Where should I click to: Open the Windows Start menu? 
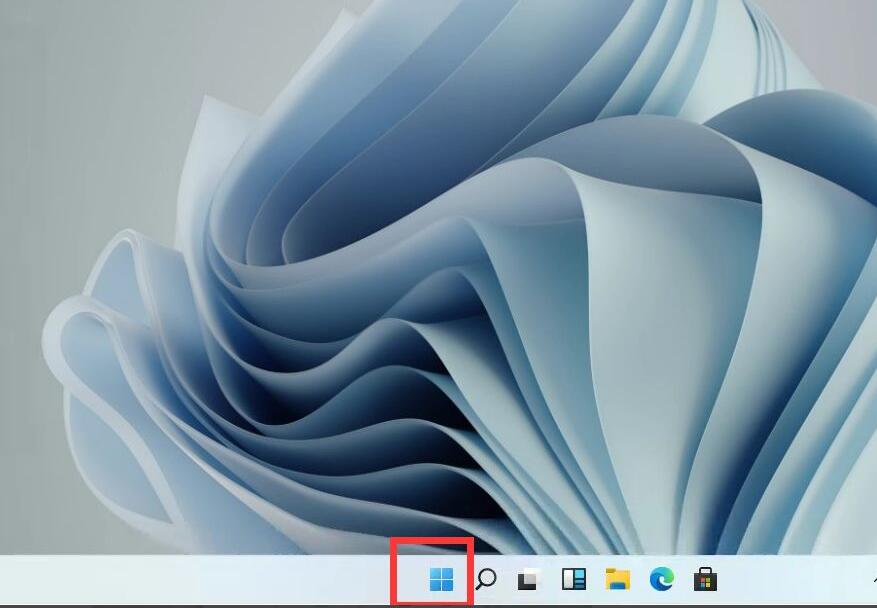pyautogui.click(x=441, y=579)
